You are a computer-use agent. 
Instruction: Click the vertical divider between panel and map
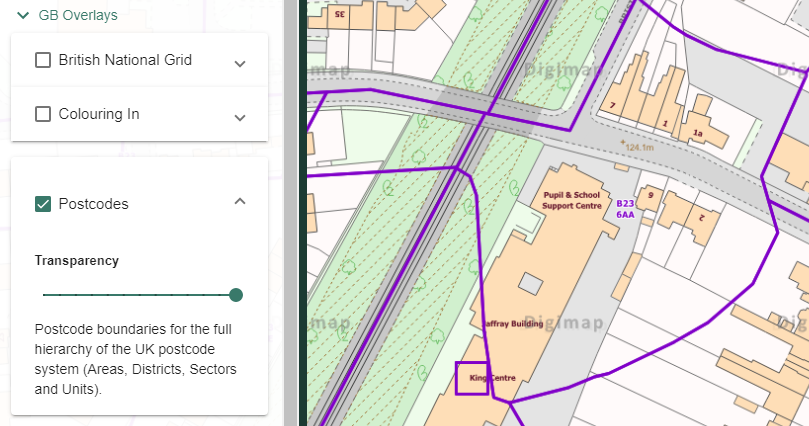[x=290, y=213]
